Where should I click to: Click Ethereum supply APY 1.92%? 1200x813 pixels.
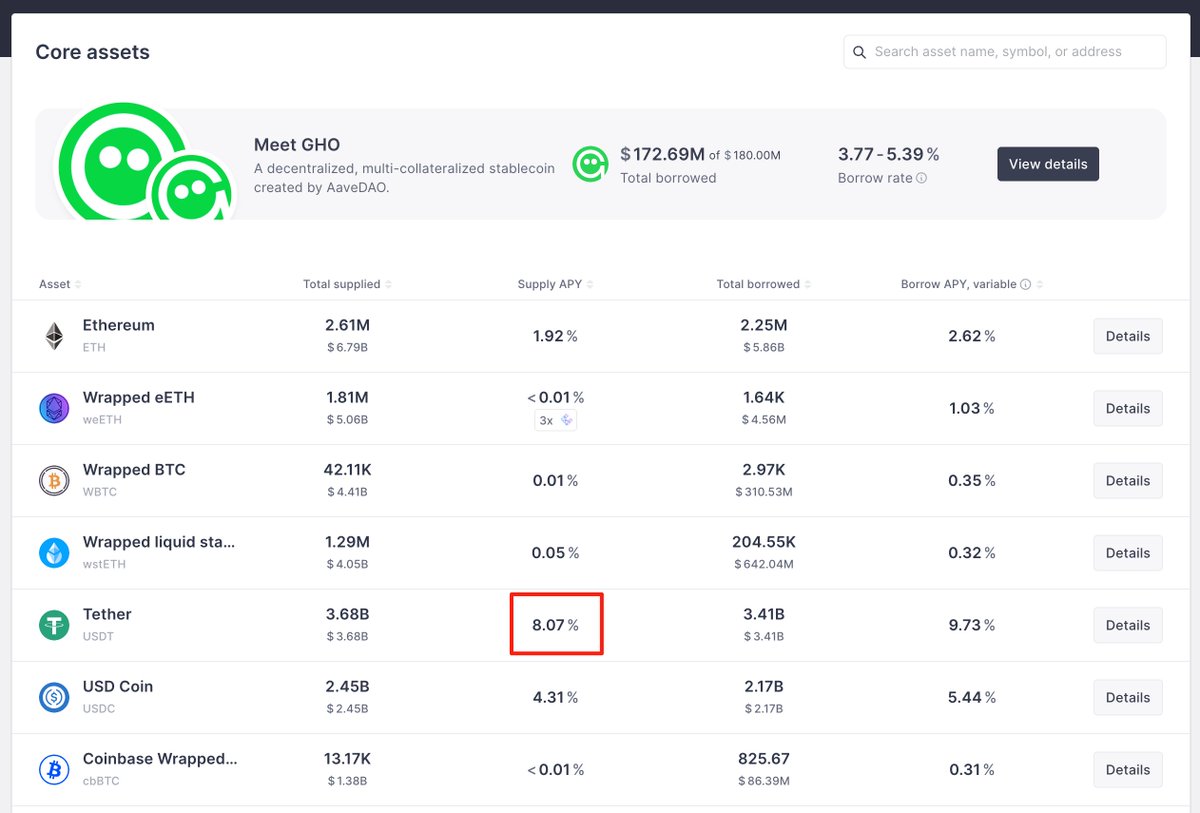click(555, 336)
